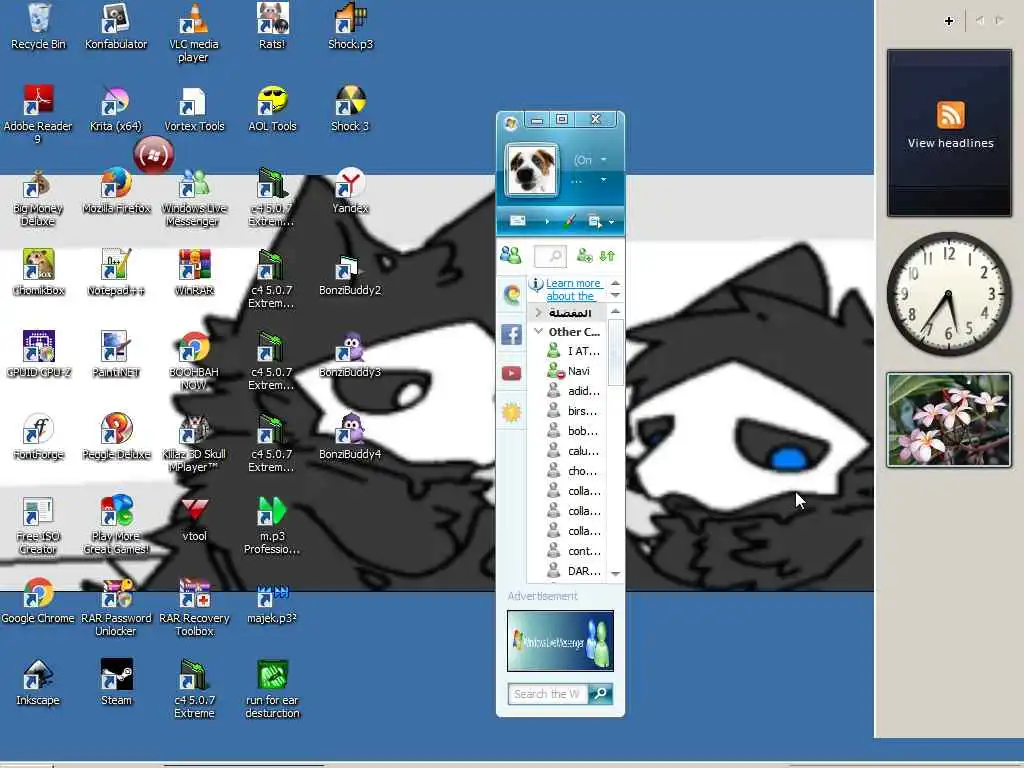Screen dimensions: 1024x768
Task: Launch Adobe Reader 9 shortcut
Action: (38, 114)
